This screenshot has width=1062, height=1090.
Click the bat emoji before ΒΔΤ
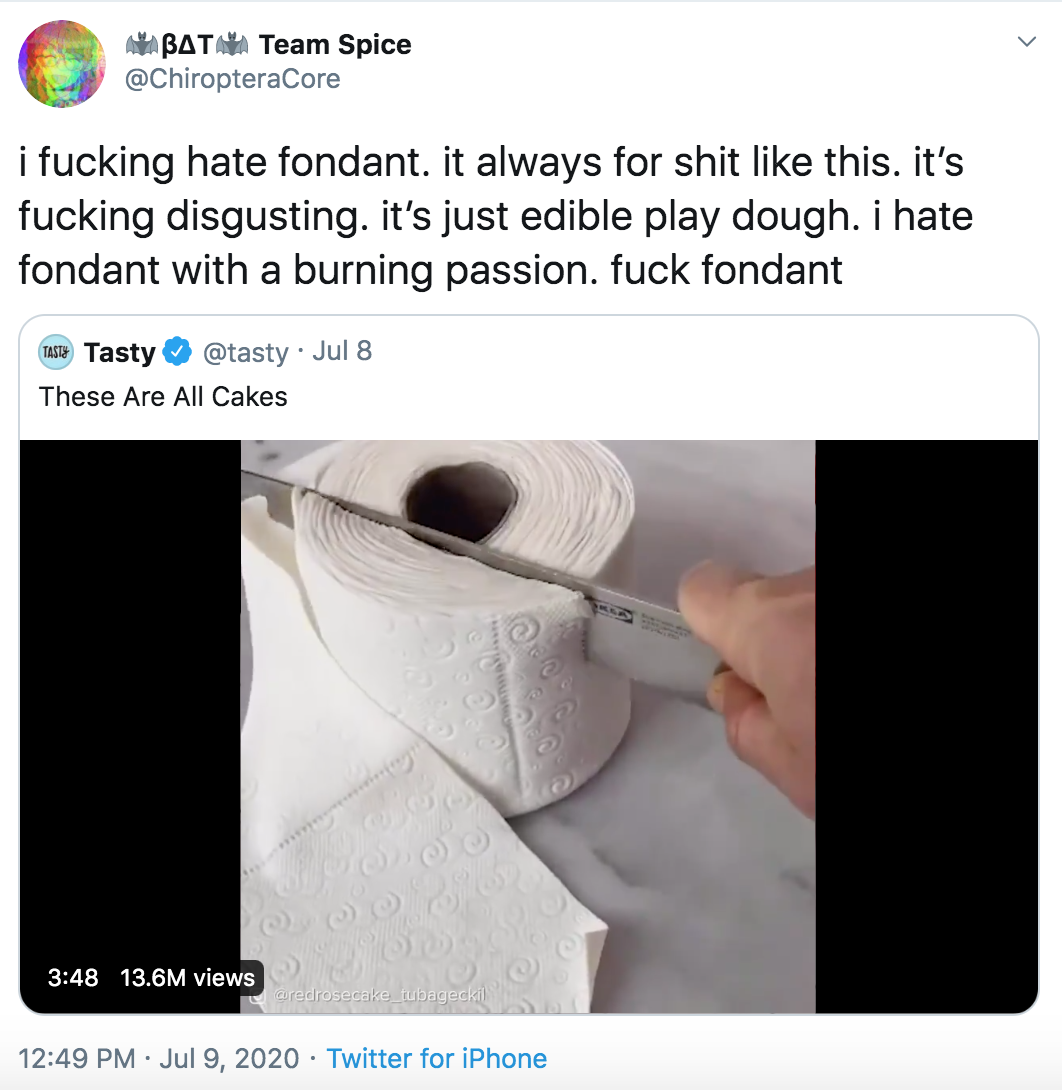click(140, 45)
